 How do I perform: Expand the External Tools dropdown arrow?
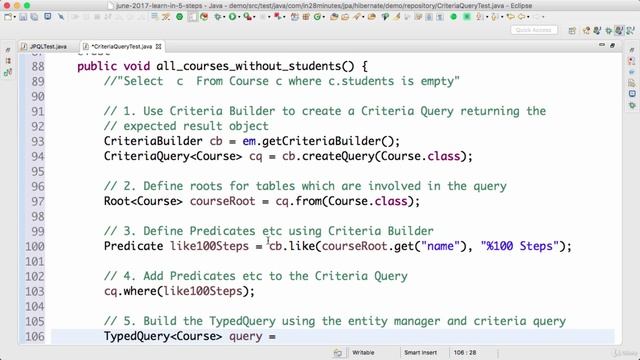tap(284, 17)
